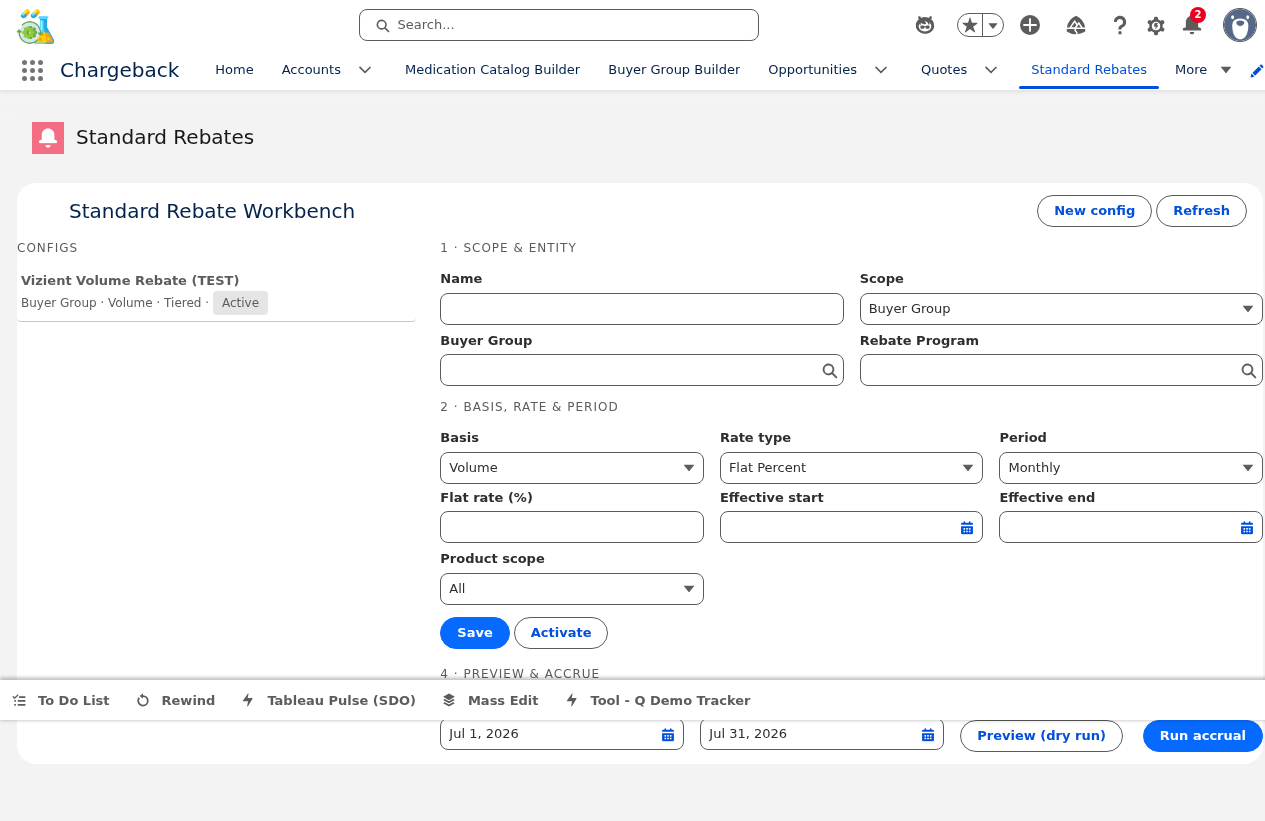Open the Accounts tab
This screenshot has height=821, width=1265.
pyautogui.click(x=311, y=70)
